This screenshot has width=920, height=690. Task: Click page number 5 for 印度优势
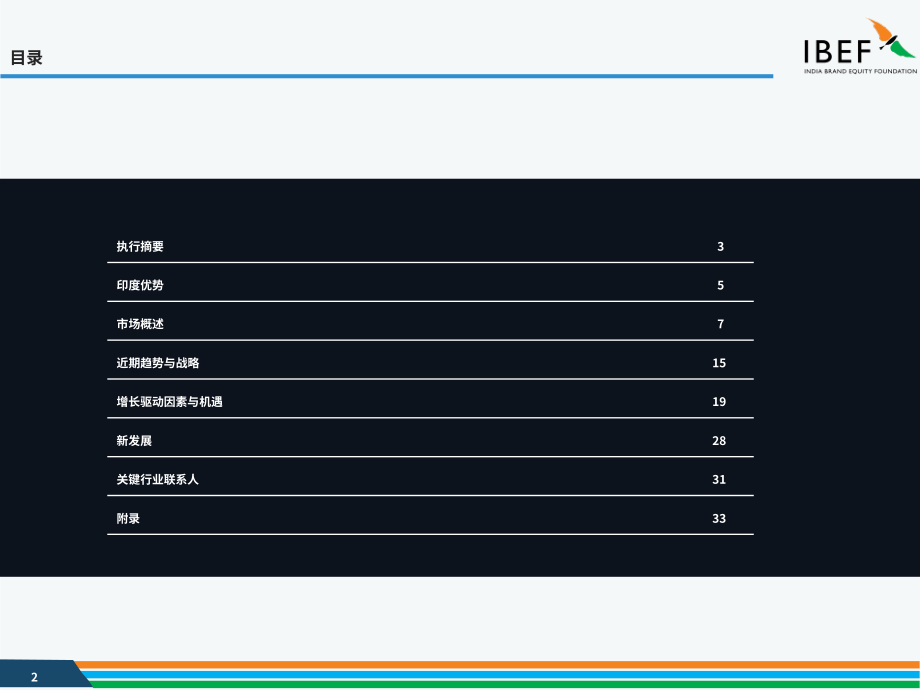721,285
